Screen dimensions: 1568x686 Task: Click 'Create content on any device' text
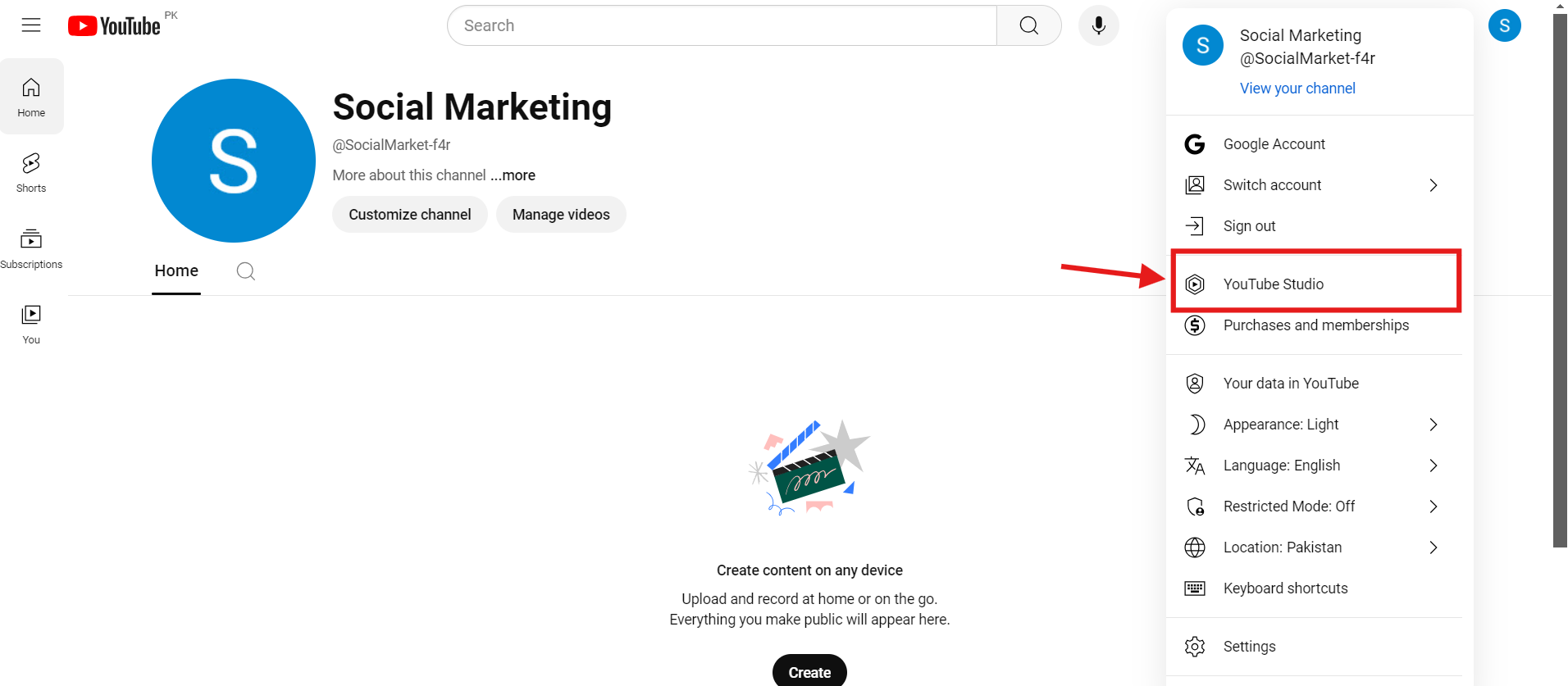(809, 570)
